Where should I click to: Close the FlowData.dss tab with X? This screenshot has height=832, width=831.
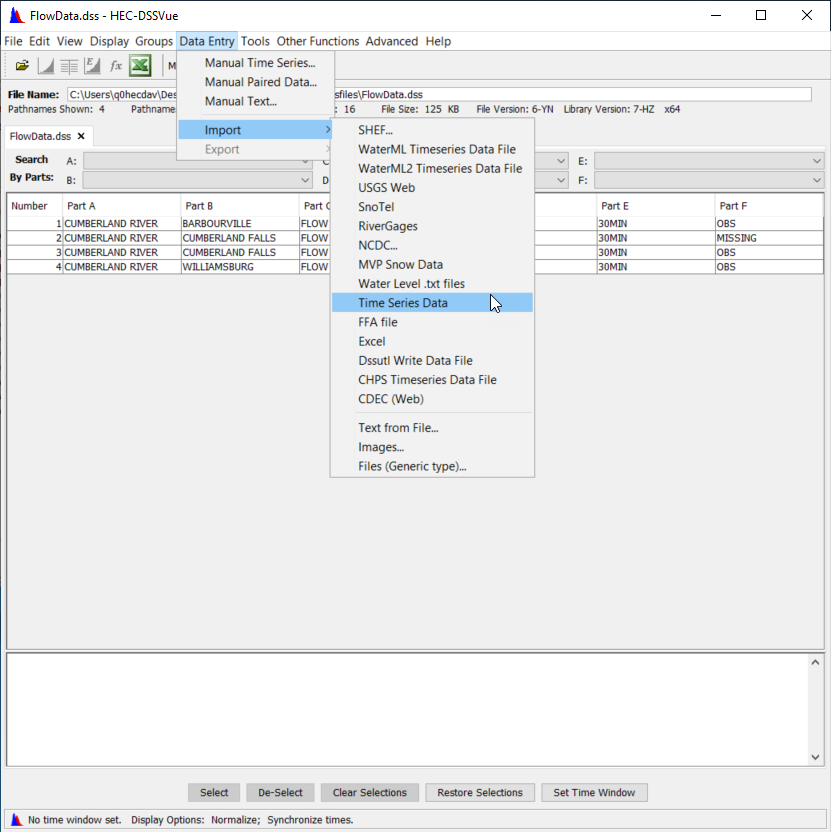[81, 136]
